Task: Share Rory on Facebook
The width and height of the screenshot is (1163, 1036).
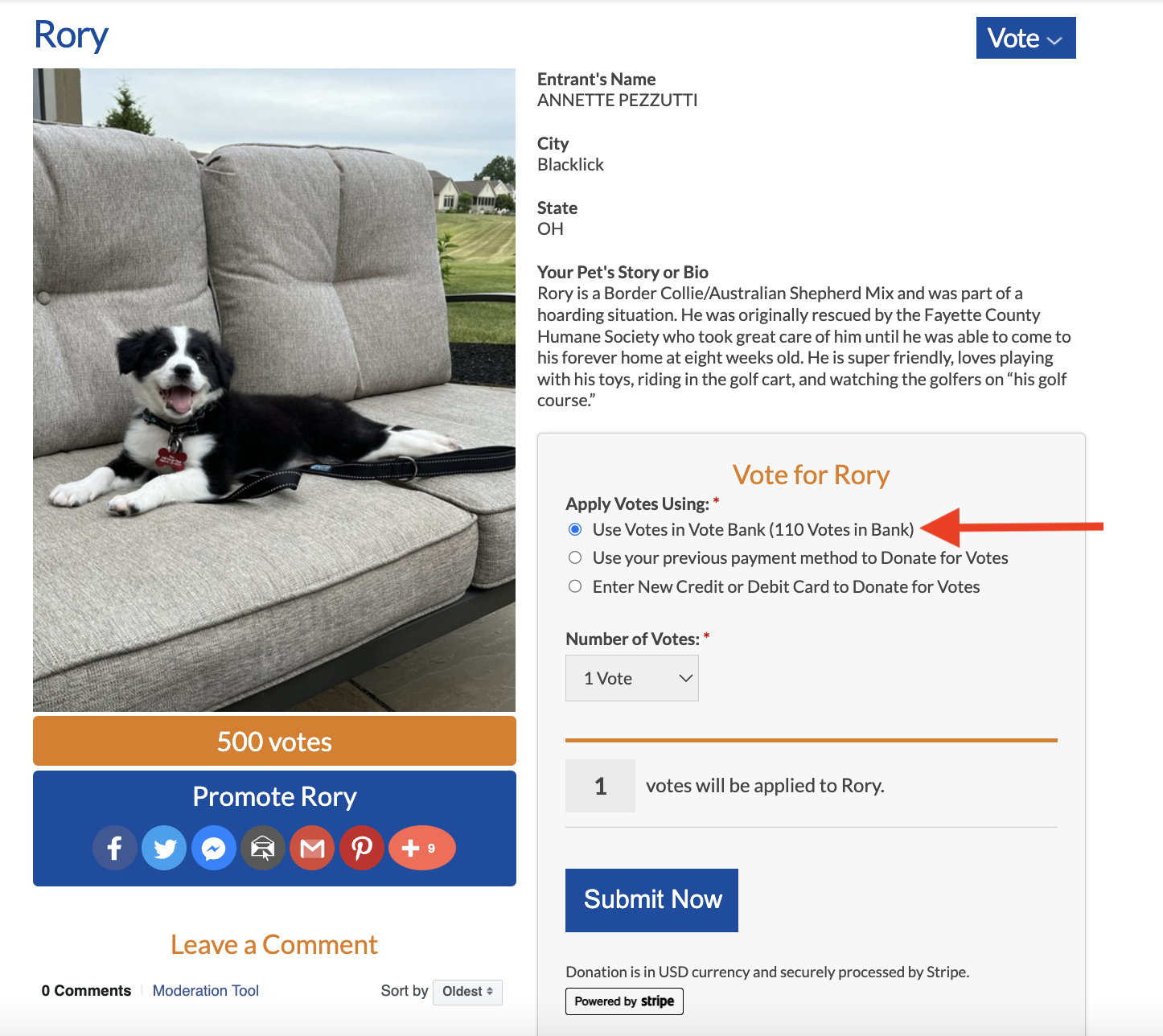Action: (115, 848)
